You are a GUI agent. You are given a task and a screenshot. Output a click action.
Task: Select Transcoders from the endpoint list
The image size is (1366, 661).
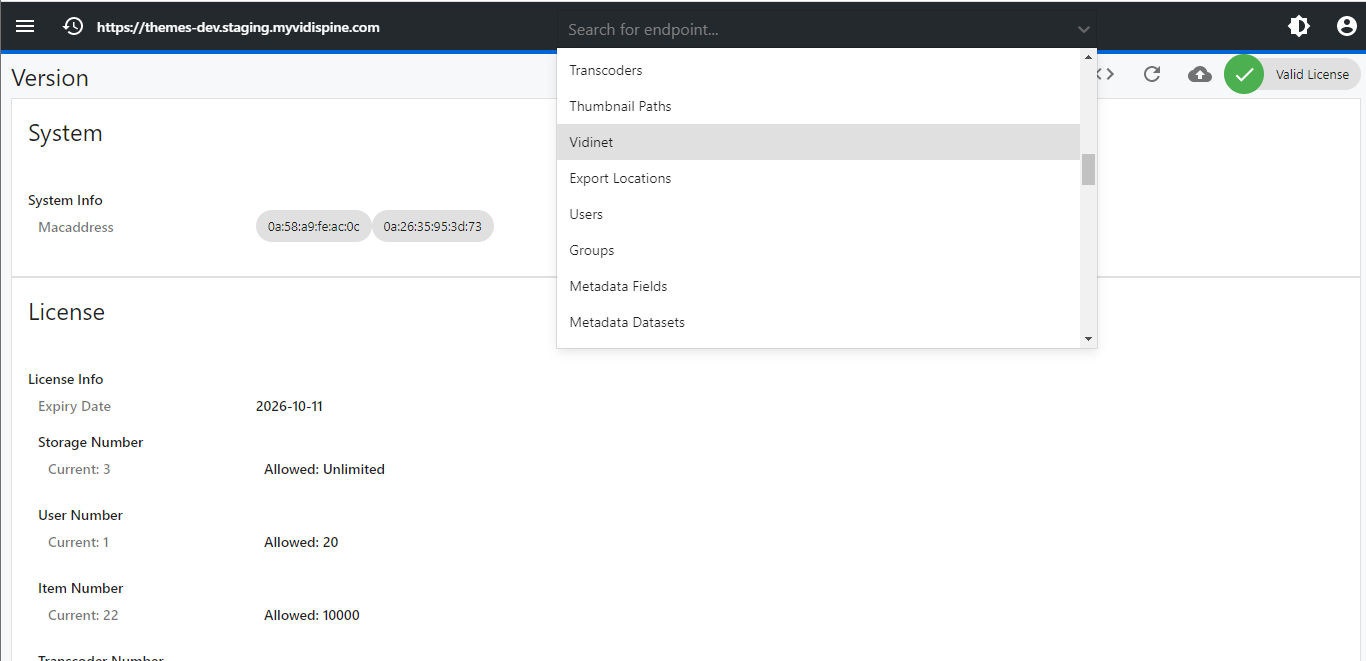[x=606, y=70]
